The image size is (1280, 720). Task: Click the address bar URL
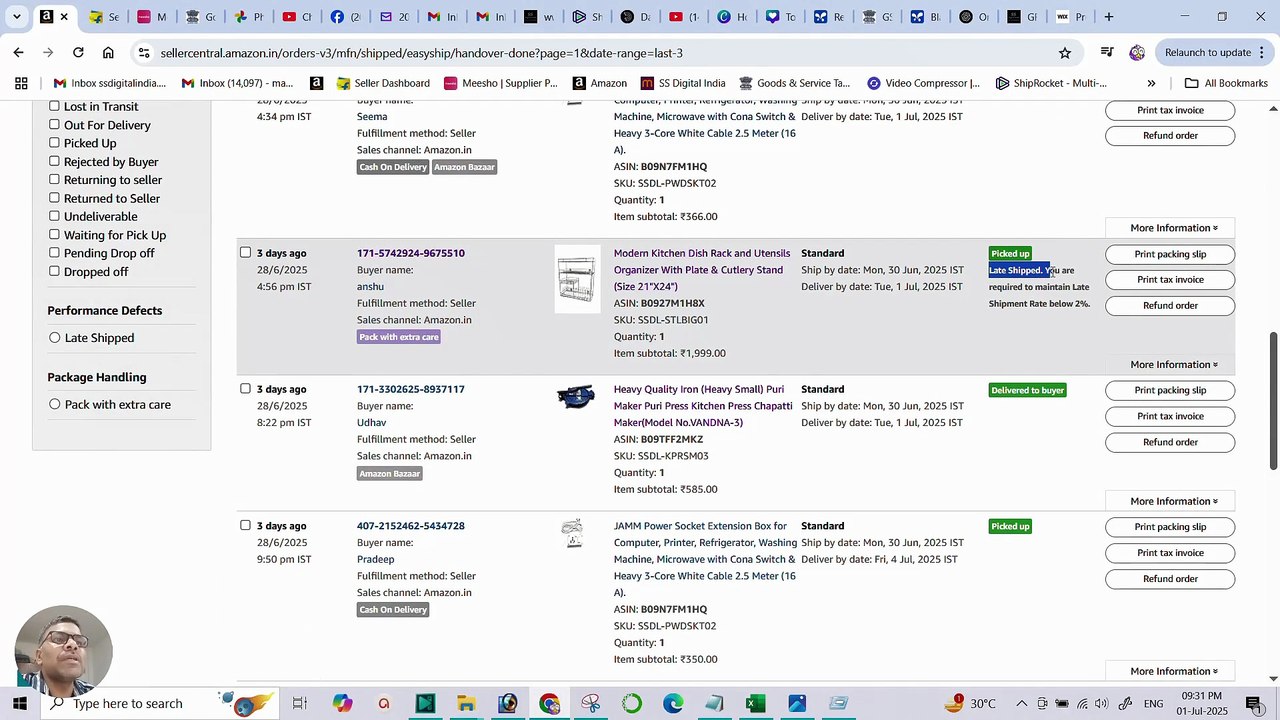(421, 53)
